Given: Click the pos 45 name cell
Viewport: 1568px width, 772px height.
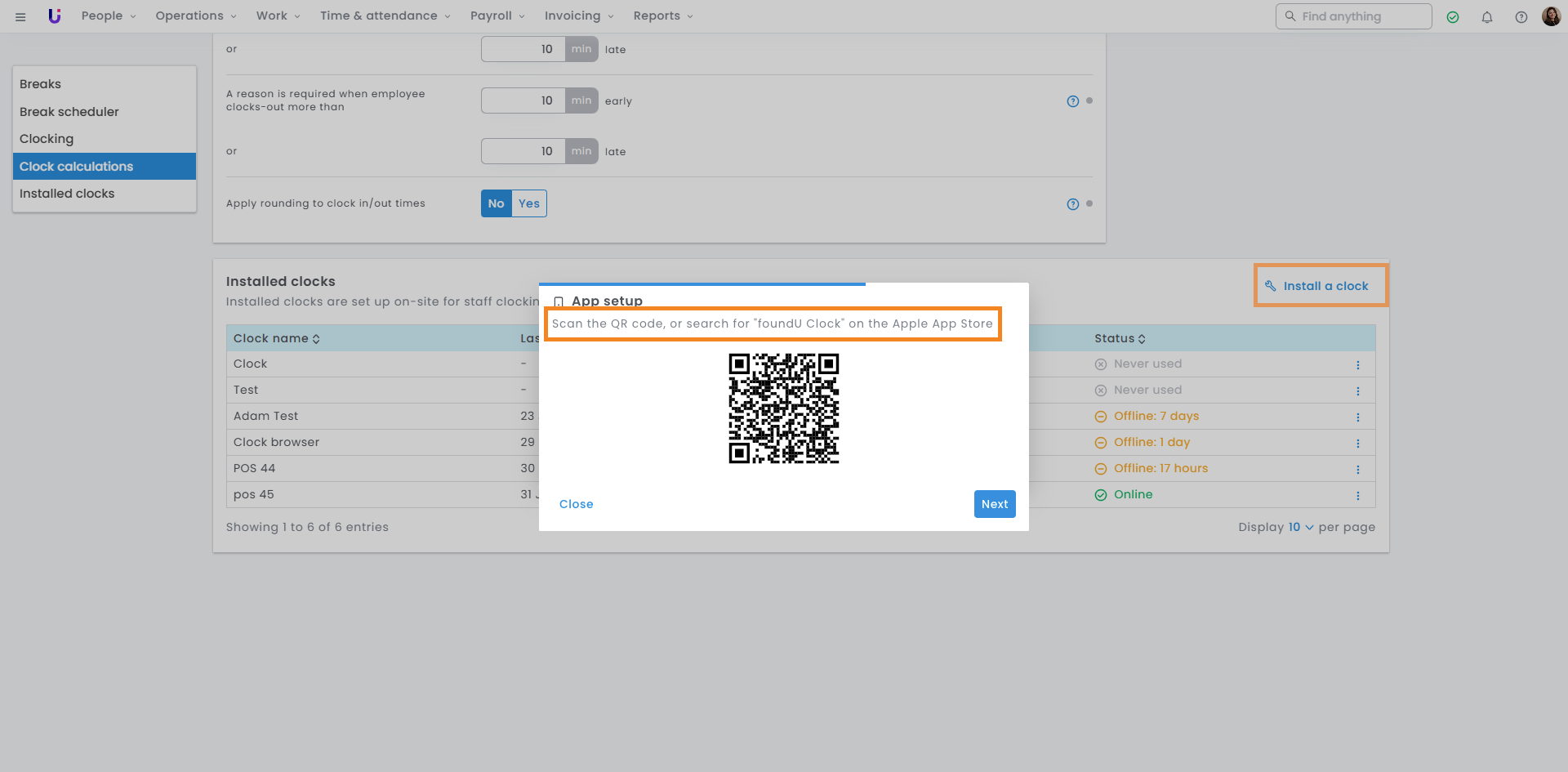Looking at the screenshot, I should pos(254,494).
